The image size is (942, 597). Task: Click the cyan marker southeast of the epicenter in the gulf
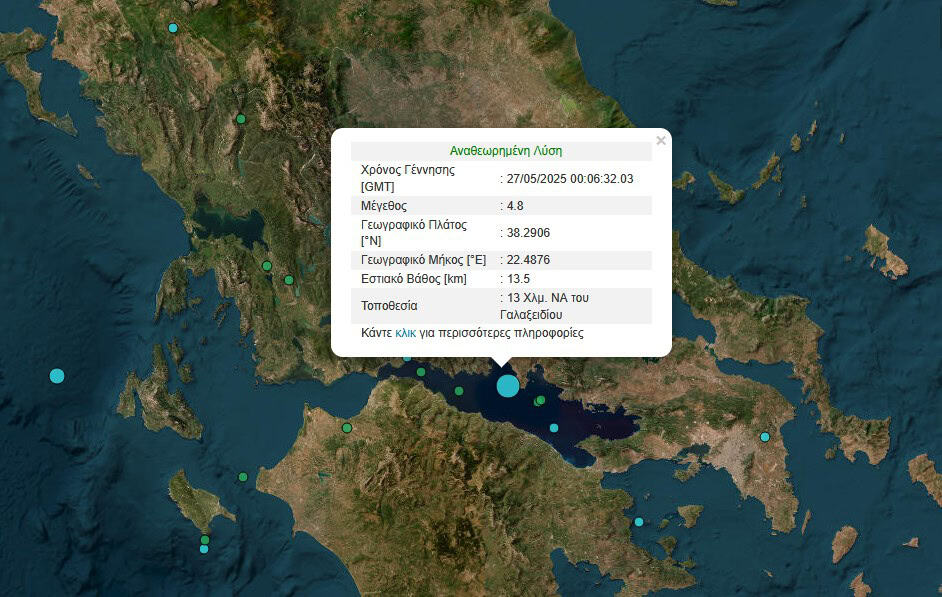pos(554,428)
